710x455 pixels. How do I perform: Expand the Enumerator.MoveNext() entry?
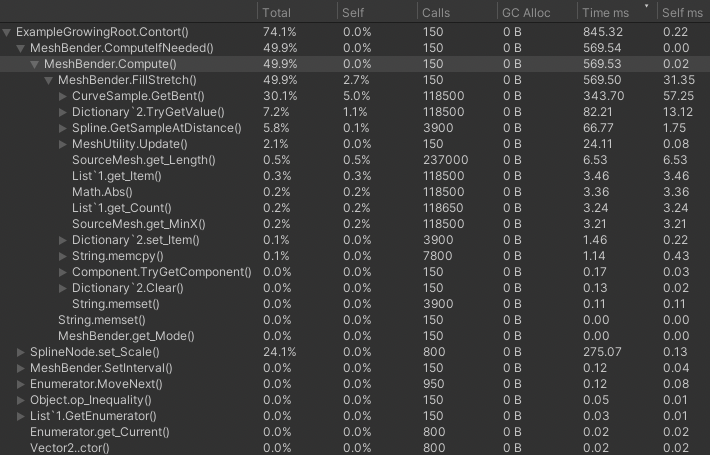22,384
